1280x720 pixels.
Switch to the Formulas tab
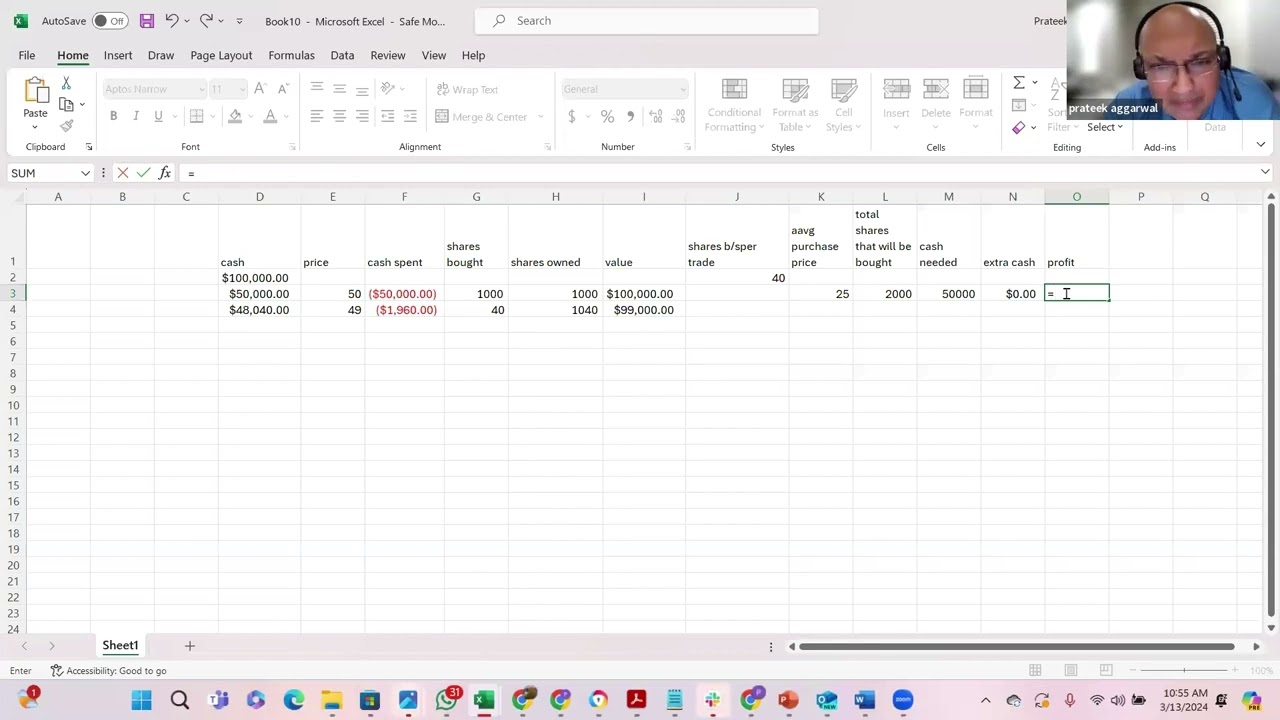click(x=291, y=55)
